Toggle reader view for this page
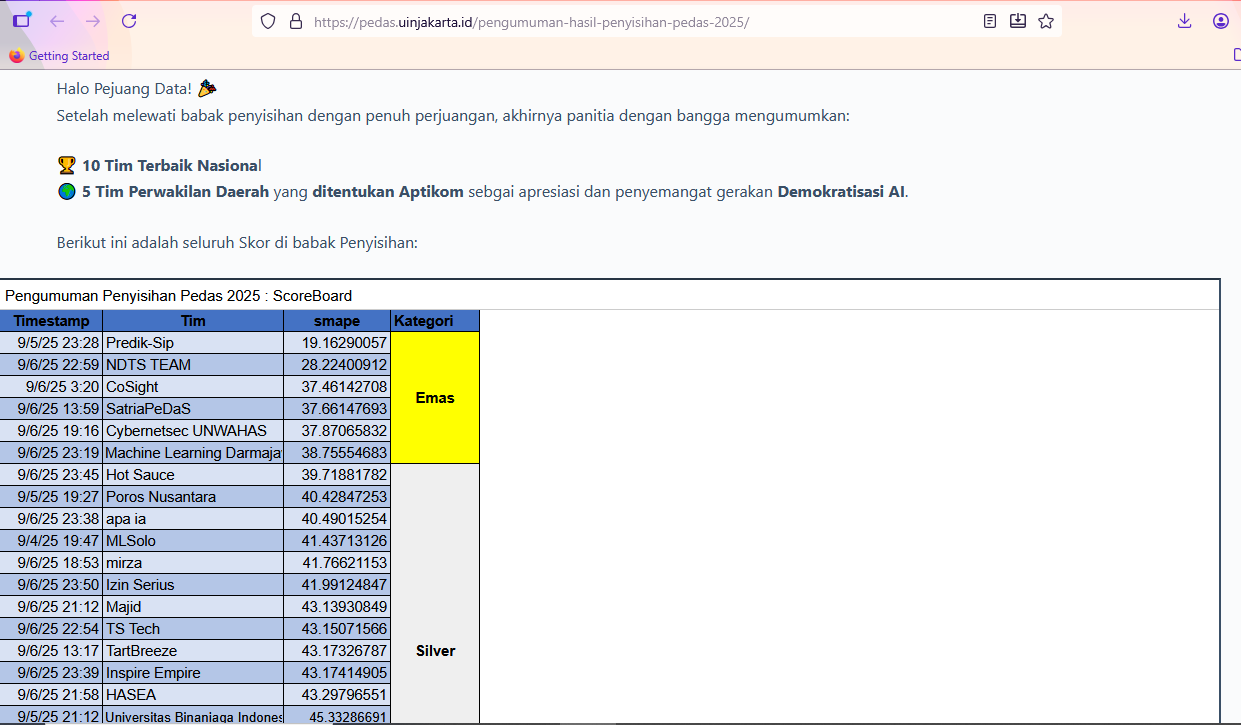 (x=990, y=21)
